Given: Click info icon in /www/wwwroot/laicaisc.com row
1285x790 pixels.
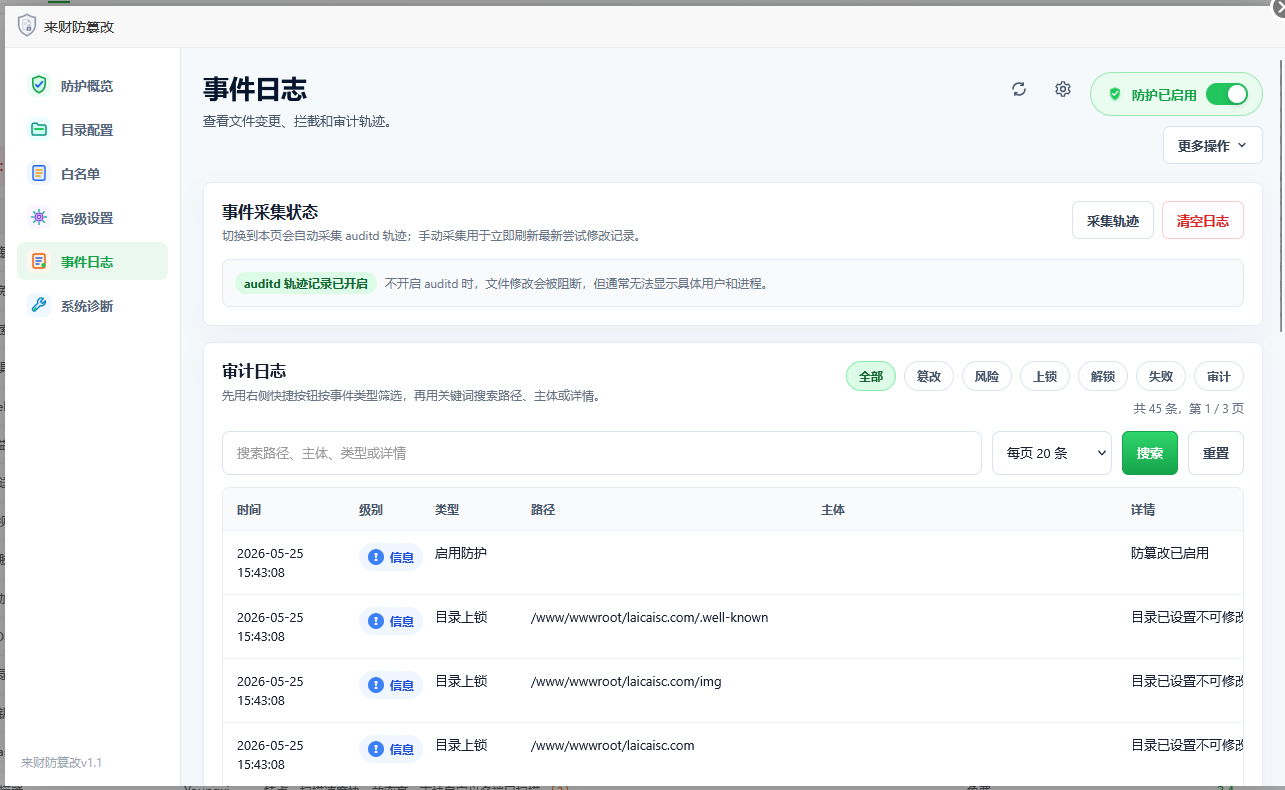Looking at the screenshot, I should tap(376, 749).
